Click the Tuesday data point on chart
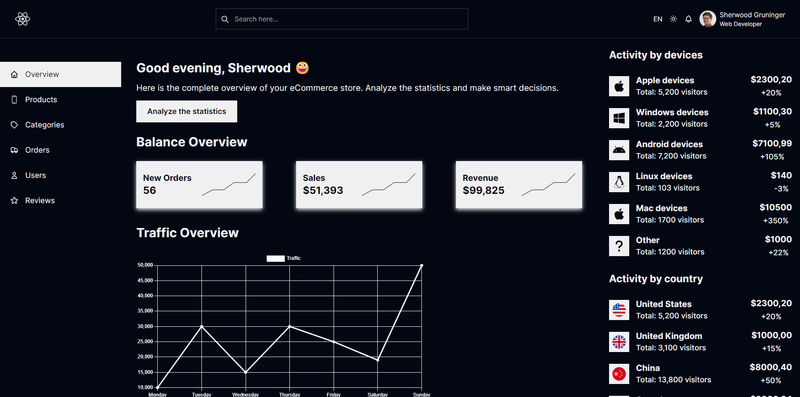 pyautogui.click(x=202, y=326)
